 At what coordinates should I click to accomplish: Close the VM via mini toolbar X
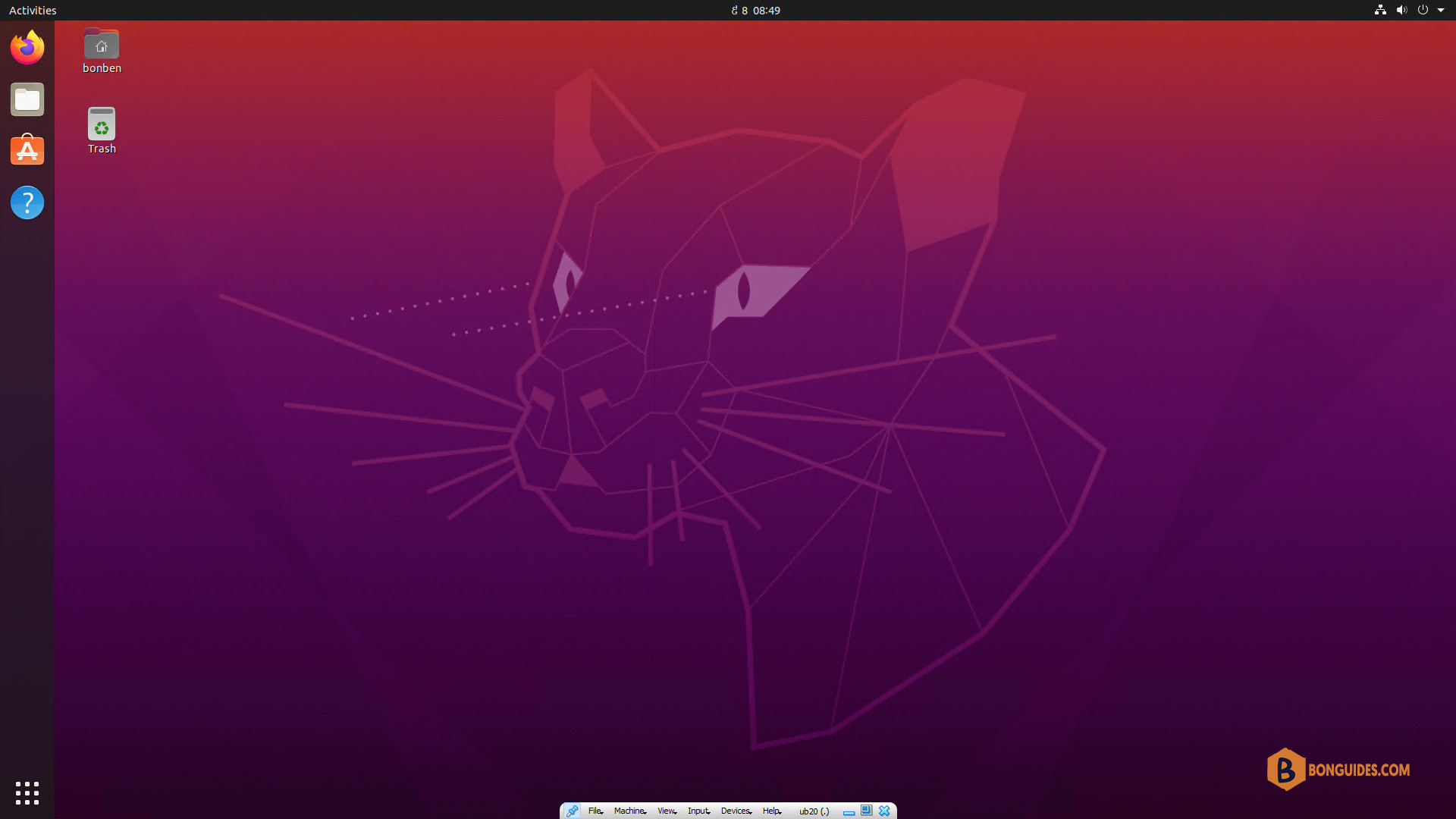coord(884,811)
